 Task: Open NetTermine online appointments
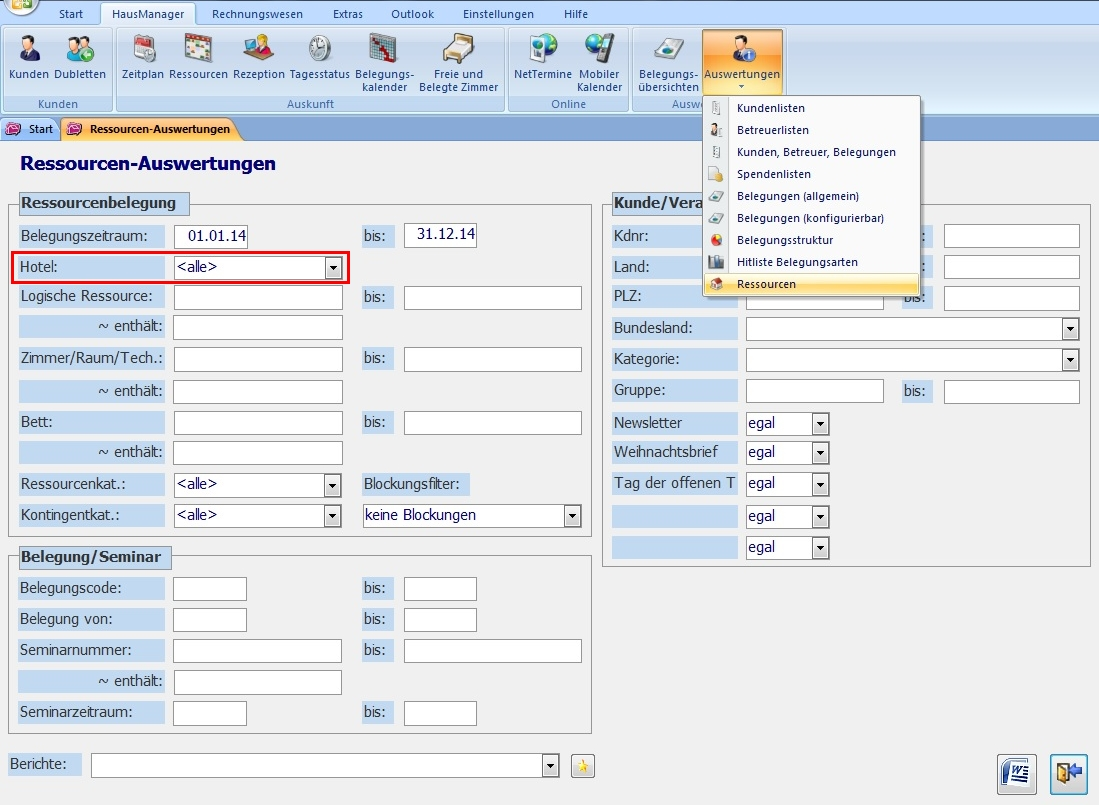click(543, 58)
